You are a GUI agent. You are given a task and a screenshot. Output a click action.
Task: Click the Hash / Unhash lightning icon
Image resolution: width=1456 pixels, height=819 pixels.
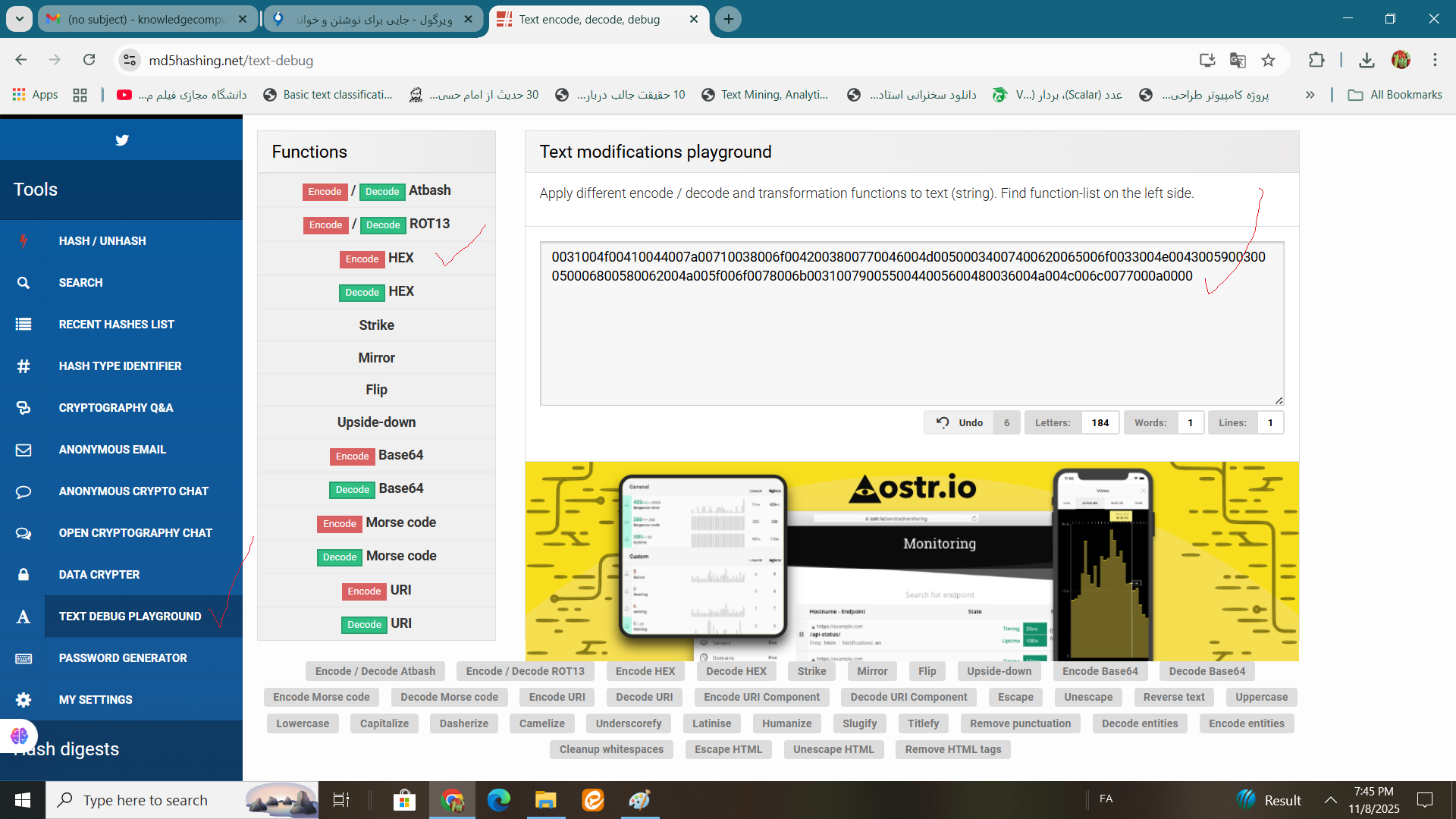pos(24,241)
